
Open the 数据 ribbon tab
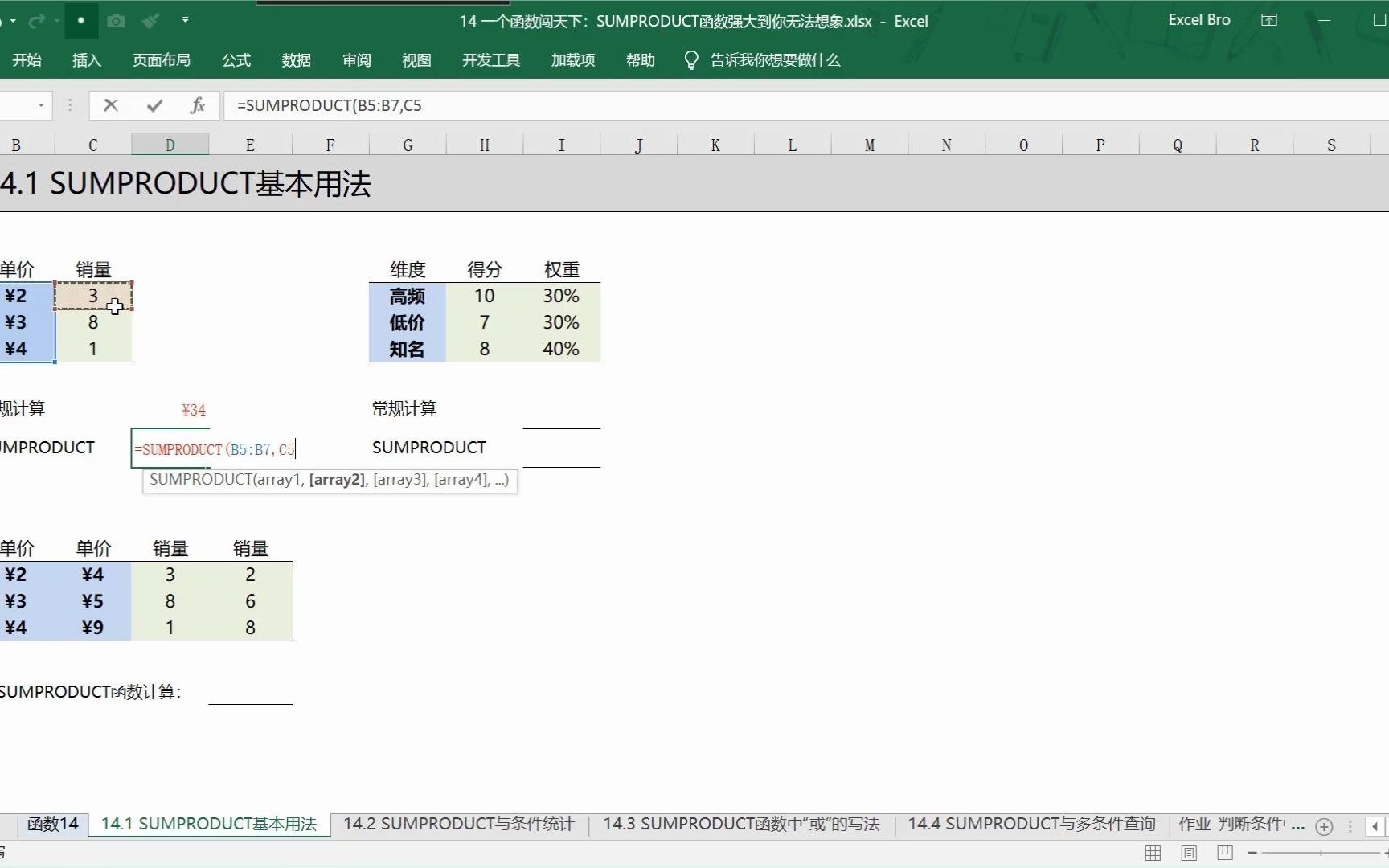pyautogui.click(x=297, y=60)
